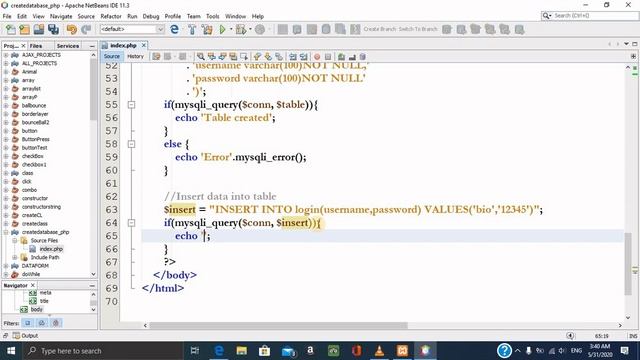Click the Profile Project icon
Screen dimensions: 640x360
click(260, 29)
